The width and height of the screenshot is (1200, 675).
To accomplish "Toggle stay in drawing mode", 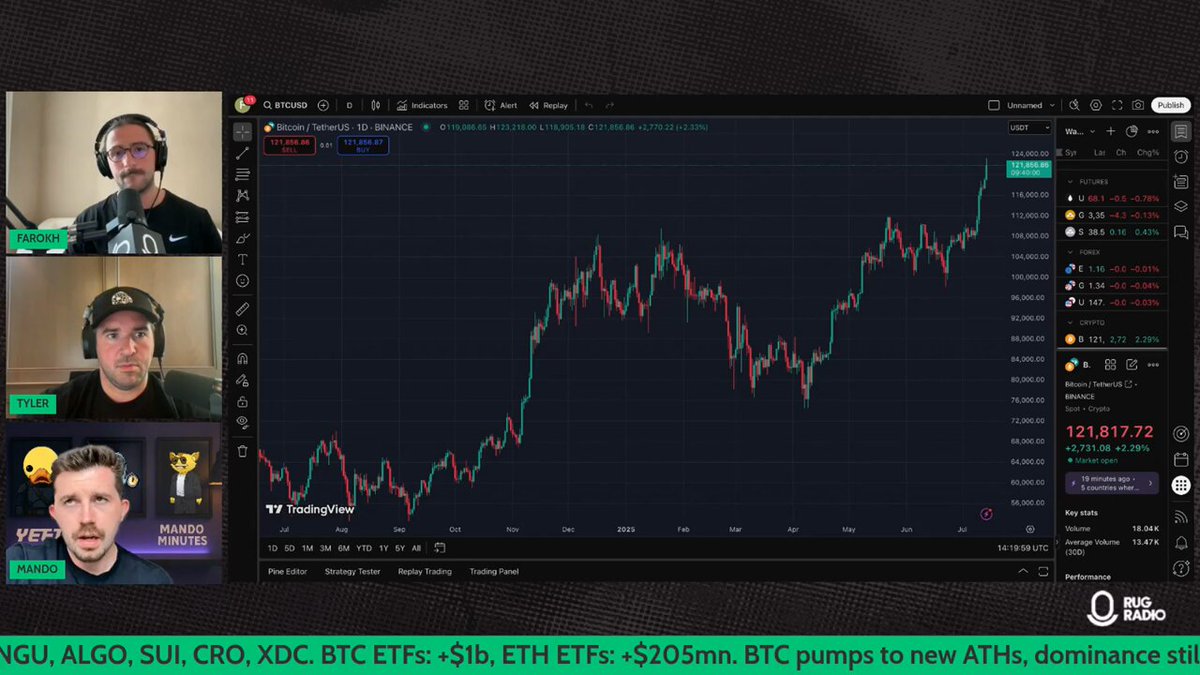I will click(x=243, y=380).
